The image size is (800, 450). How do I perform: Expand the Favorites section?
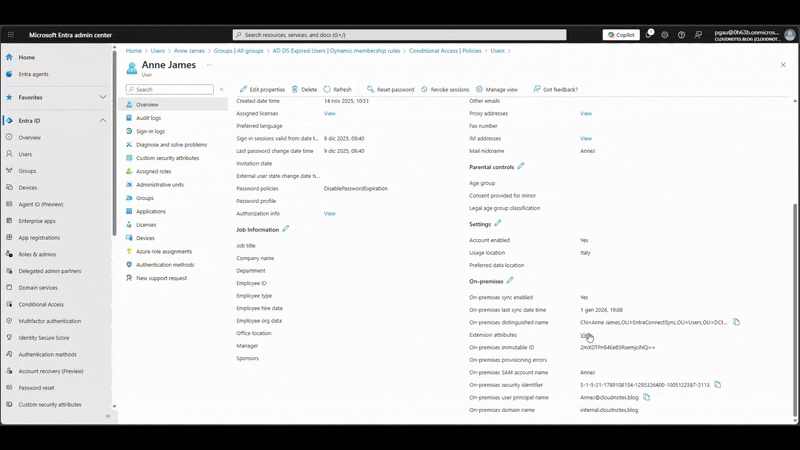pos(103,97)
